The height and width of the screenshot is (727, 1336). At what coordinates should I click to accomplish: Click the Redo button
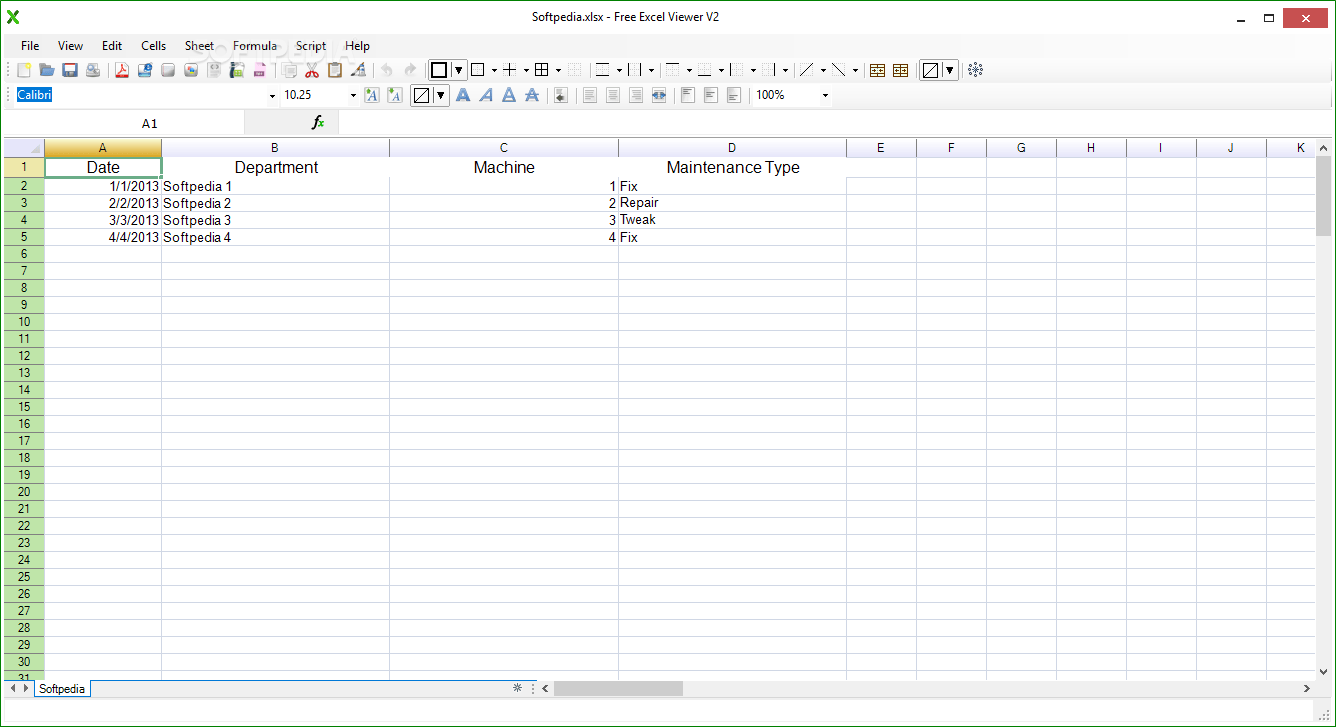[x=410, y=69]
